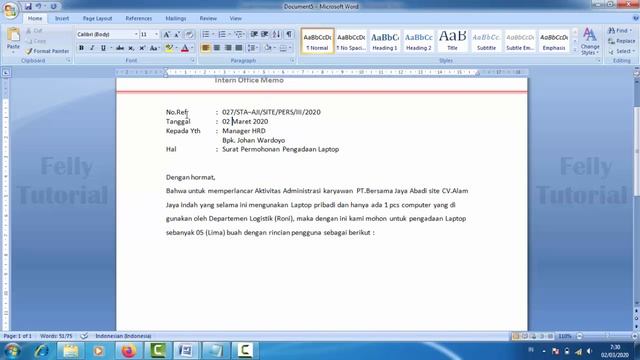This screenshot has width=640, height=360.
Task: Open Internet Explorer from taskbar
Action: point(41,351)
